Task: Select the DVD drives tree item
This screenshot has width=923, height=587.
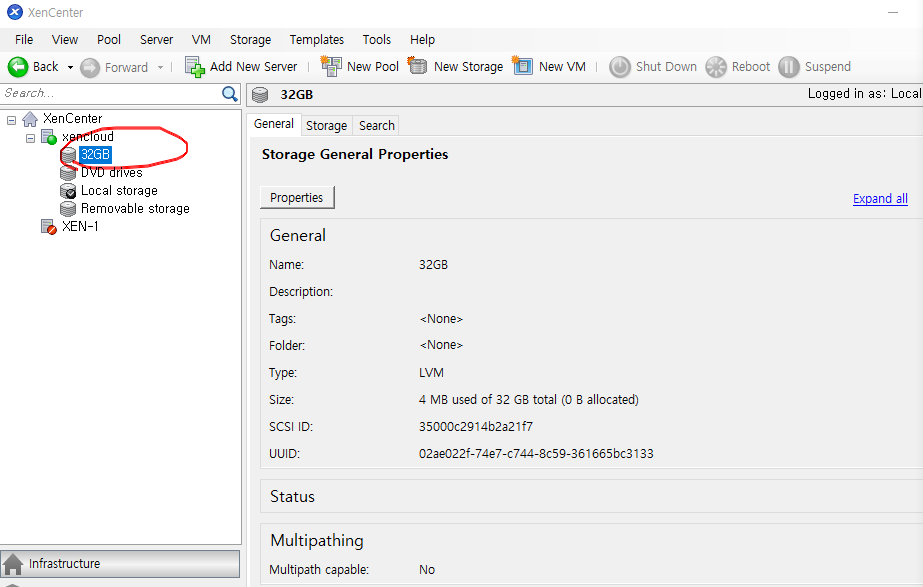Action: (x=112, y=173)
